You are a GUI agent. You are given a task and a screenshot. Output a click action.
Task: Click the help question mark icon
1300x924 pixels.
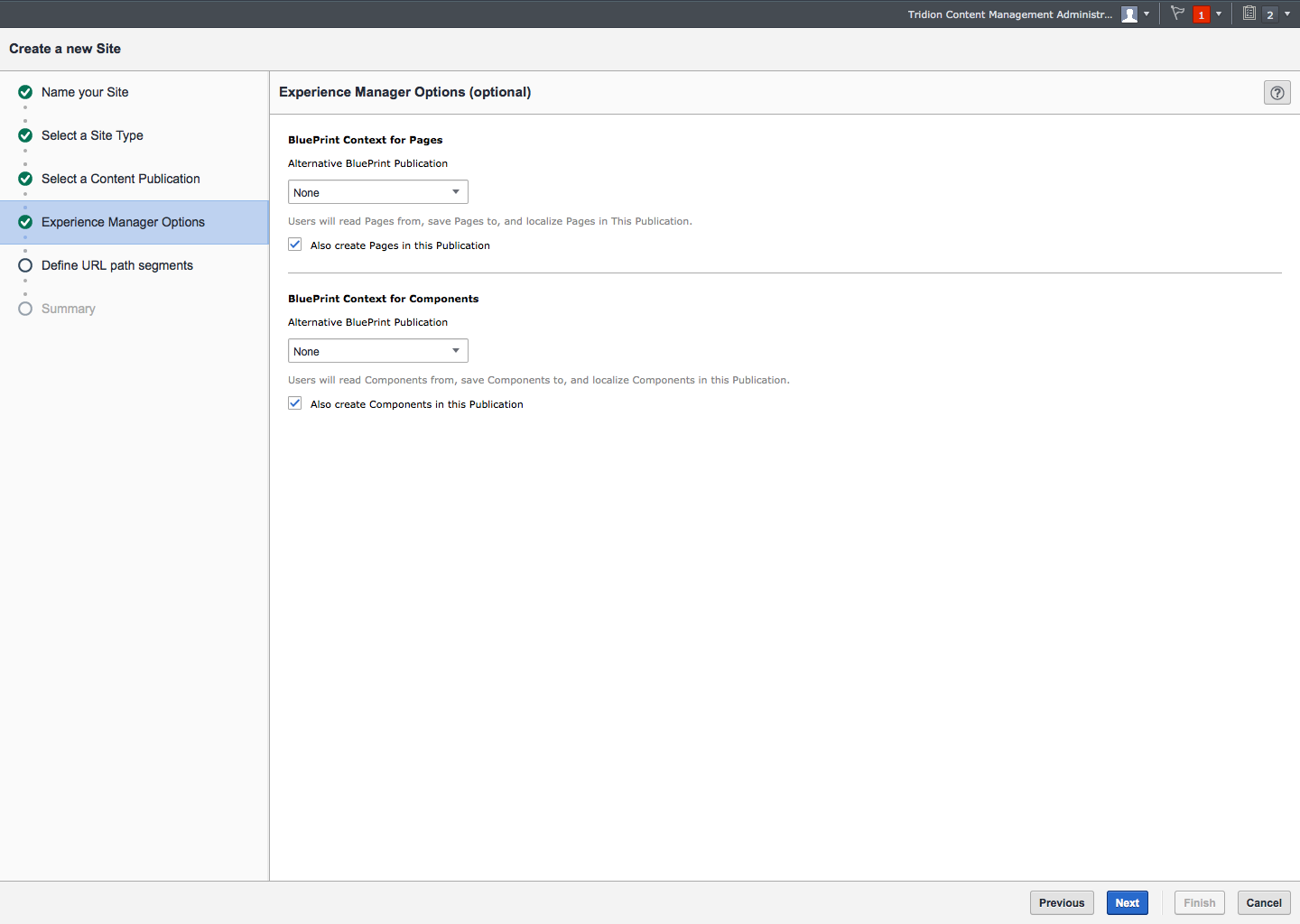[1277, 93]
